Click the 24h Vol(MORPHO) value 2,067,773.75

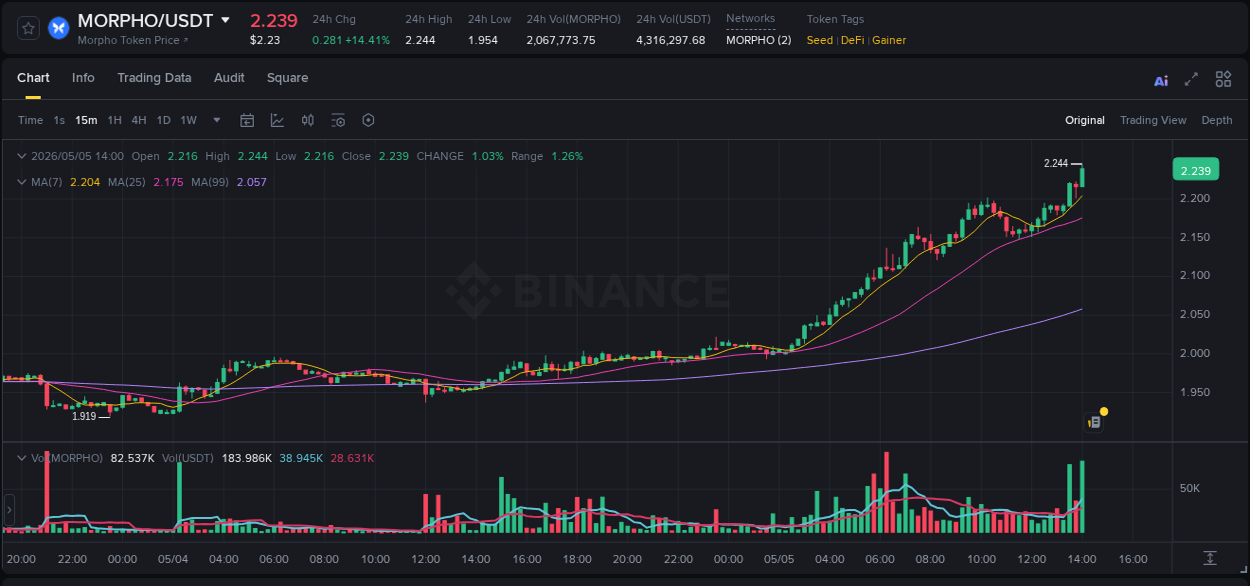pos(561,40)
